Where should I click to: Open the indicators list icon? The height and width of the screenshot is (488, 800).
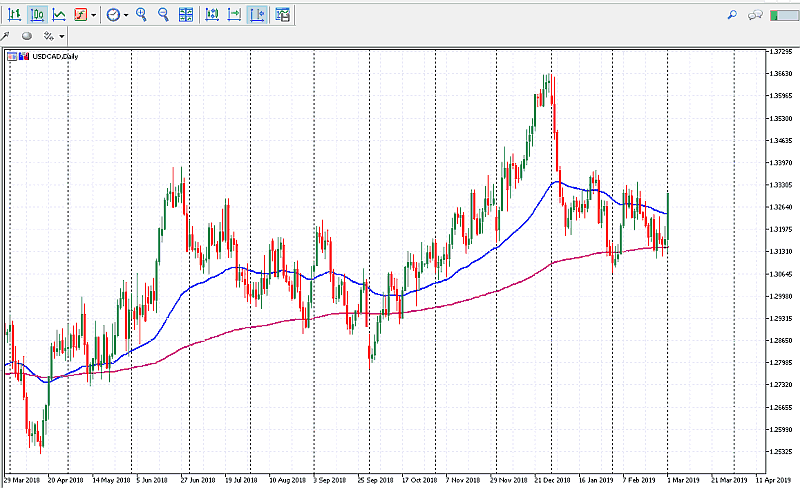pos(81,15)
